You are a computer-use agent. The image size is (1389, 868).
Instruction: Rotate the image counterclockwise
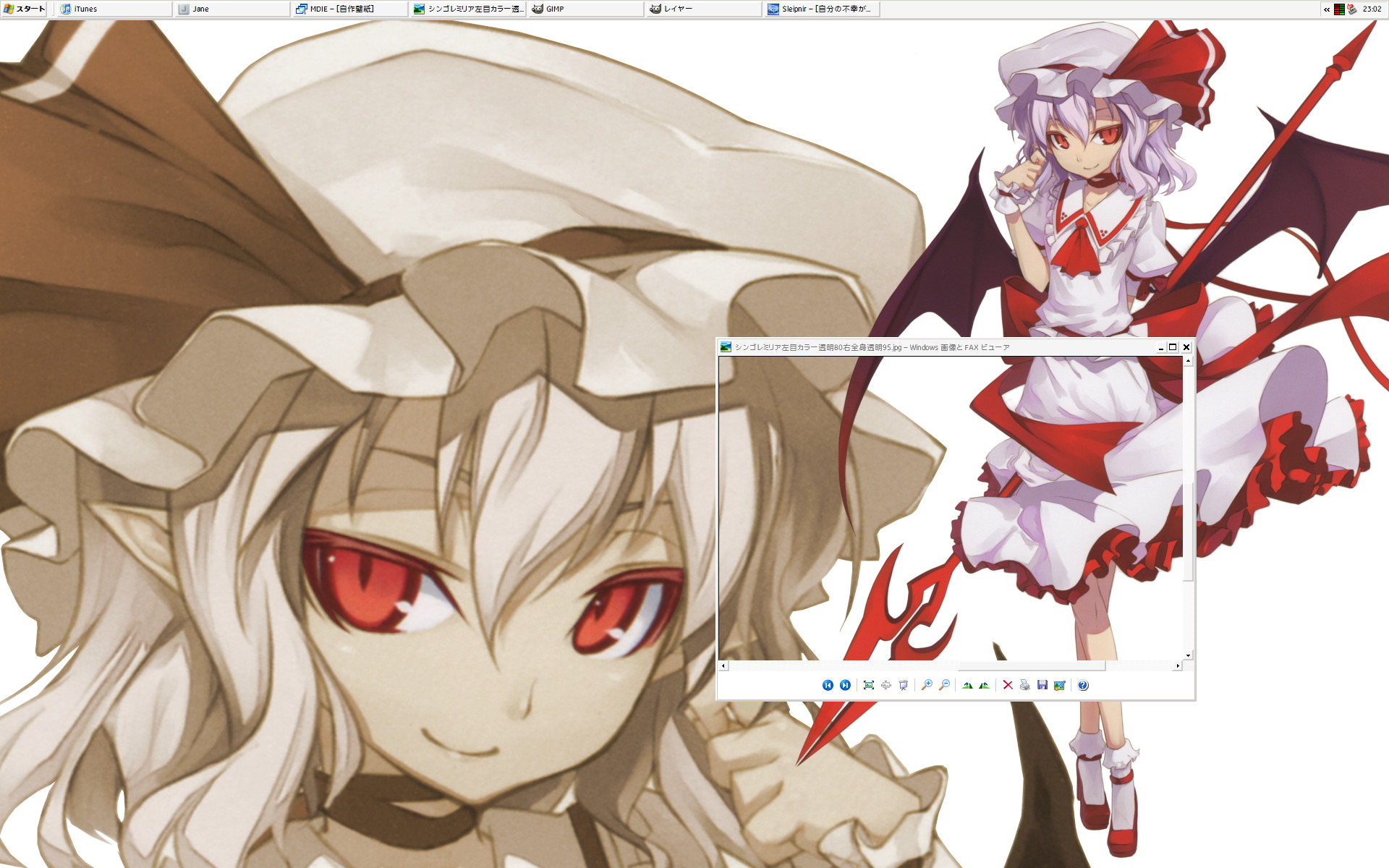coord(985,685)
